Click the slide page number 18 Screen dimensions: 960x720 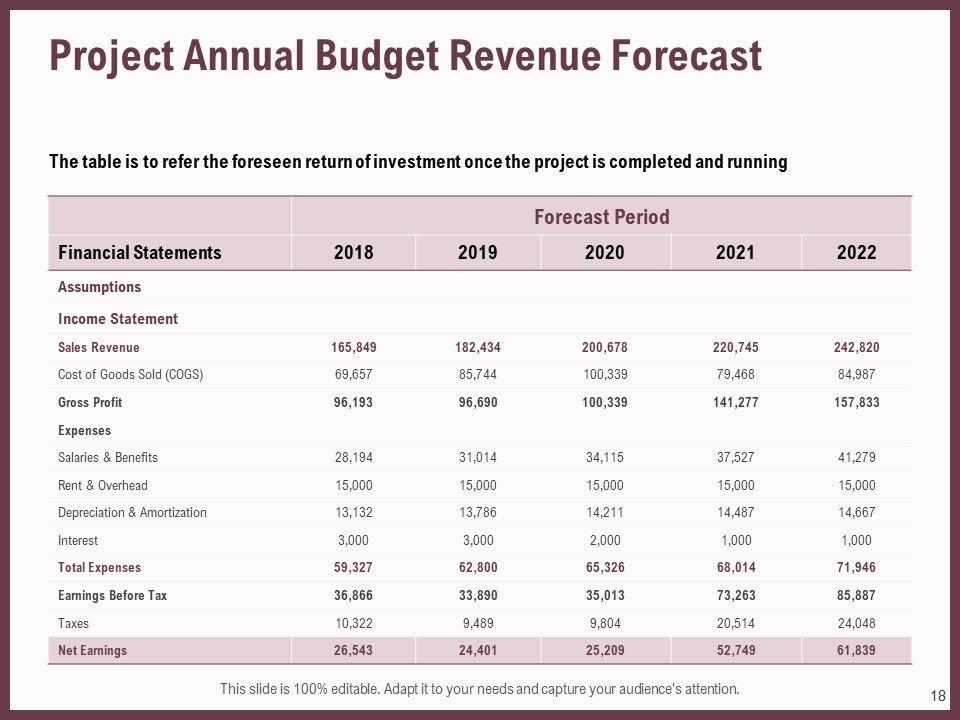[x=937, y=694]
